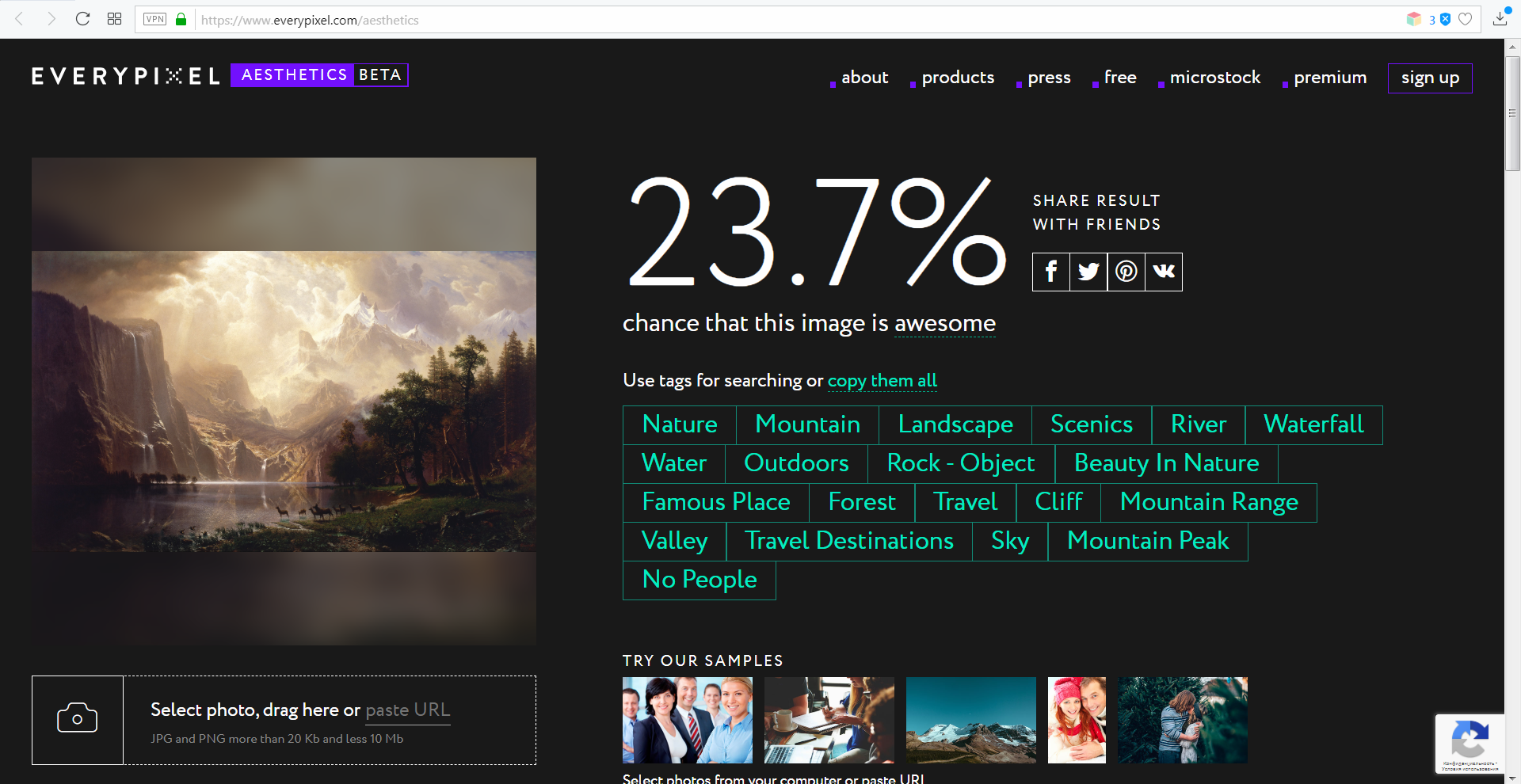This screenshot has height=784, width=1521.
Task: Select the Mountain Peak tag
Action: (1148, 542)
